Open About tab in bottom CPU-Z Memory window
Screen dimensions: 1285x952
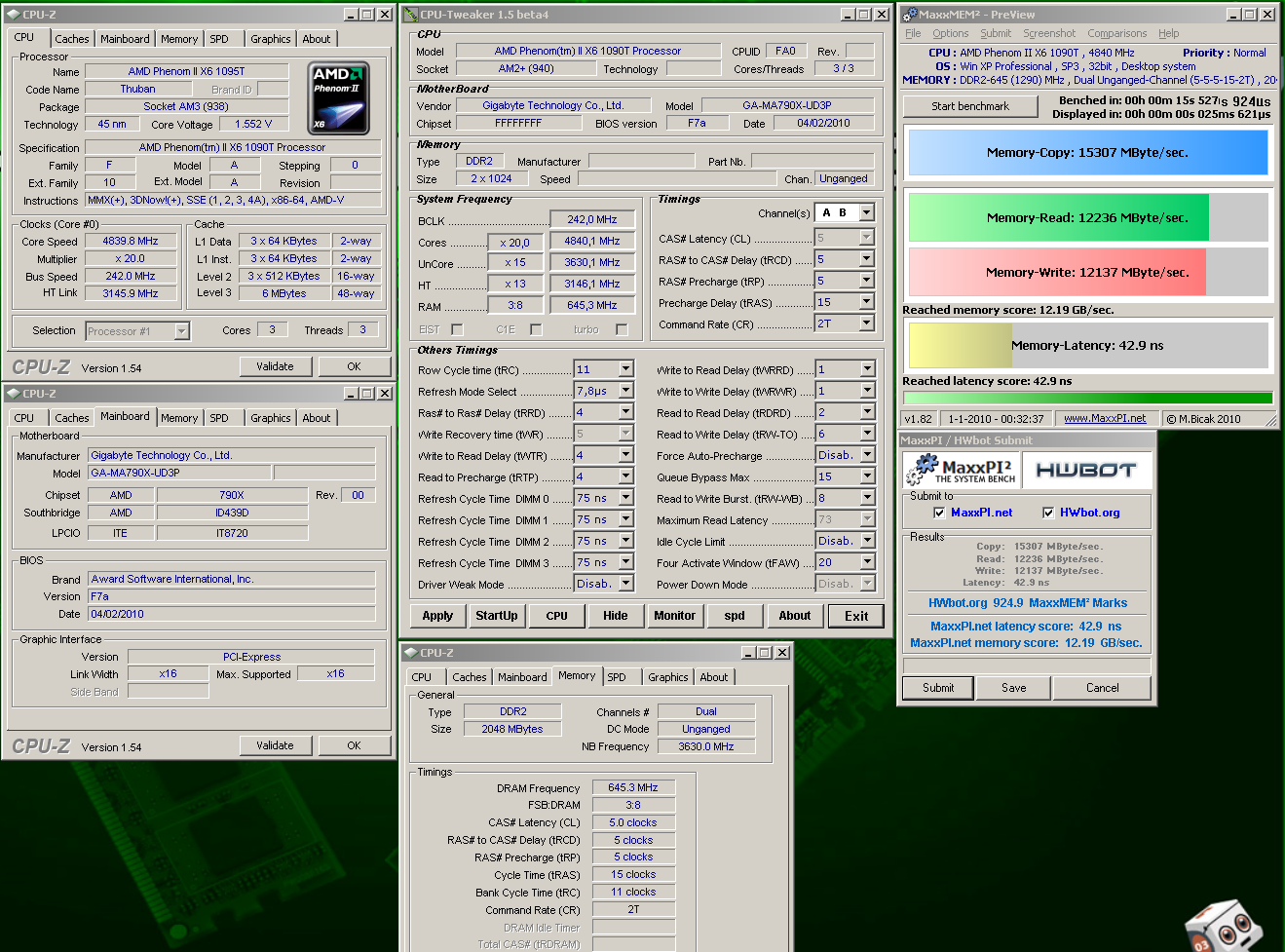click(x=714, y=677)
